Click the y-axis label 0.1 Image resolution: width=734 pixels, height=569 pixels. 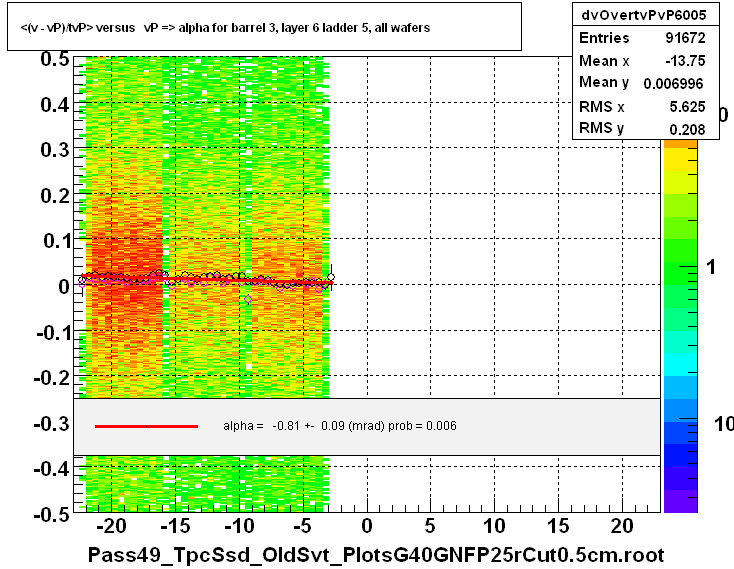coord(56,241)
